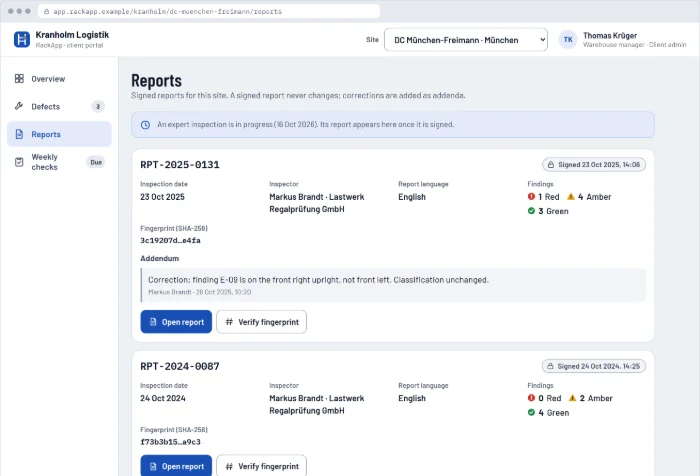This screenshot has height=476, width=700.
Task: Click the clock icon in the inspection banner
Action: (x=145, y=125)
